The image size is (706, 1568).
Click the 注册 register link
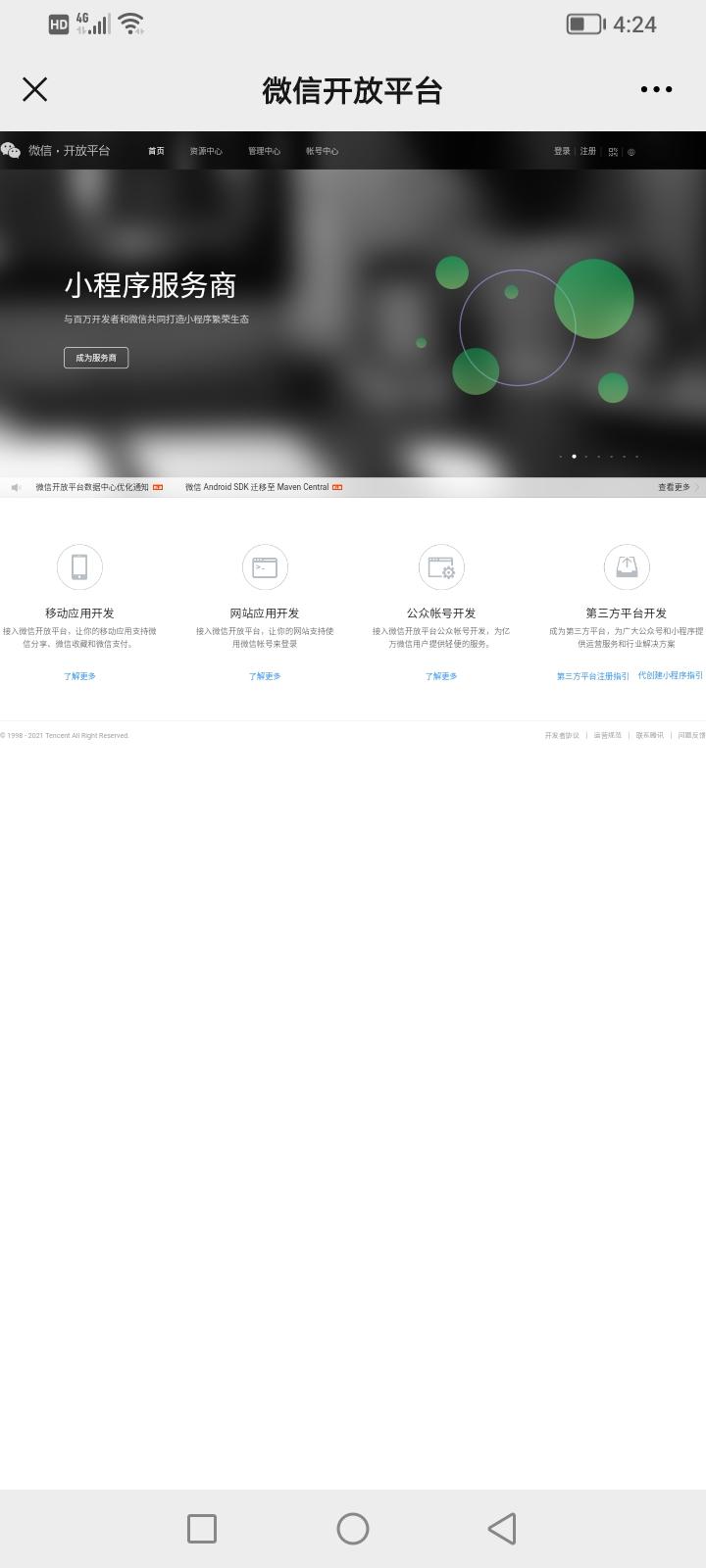(x=588, y=151)
